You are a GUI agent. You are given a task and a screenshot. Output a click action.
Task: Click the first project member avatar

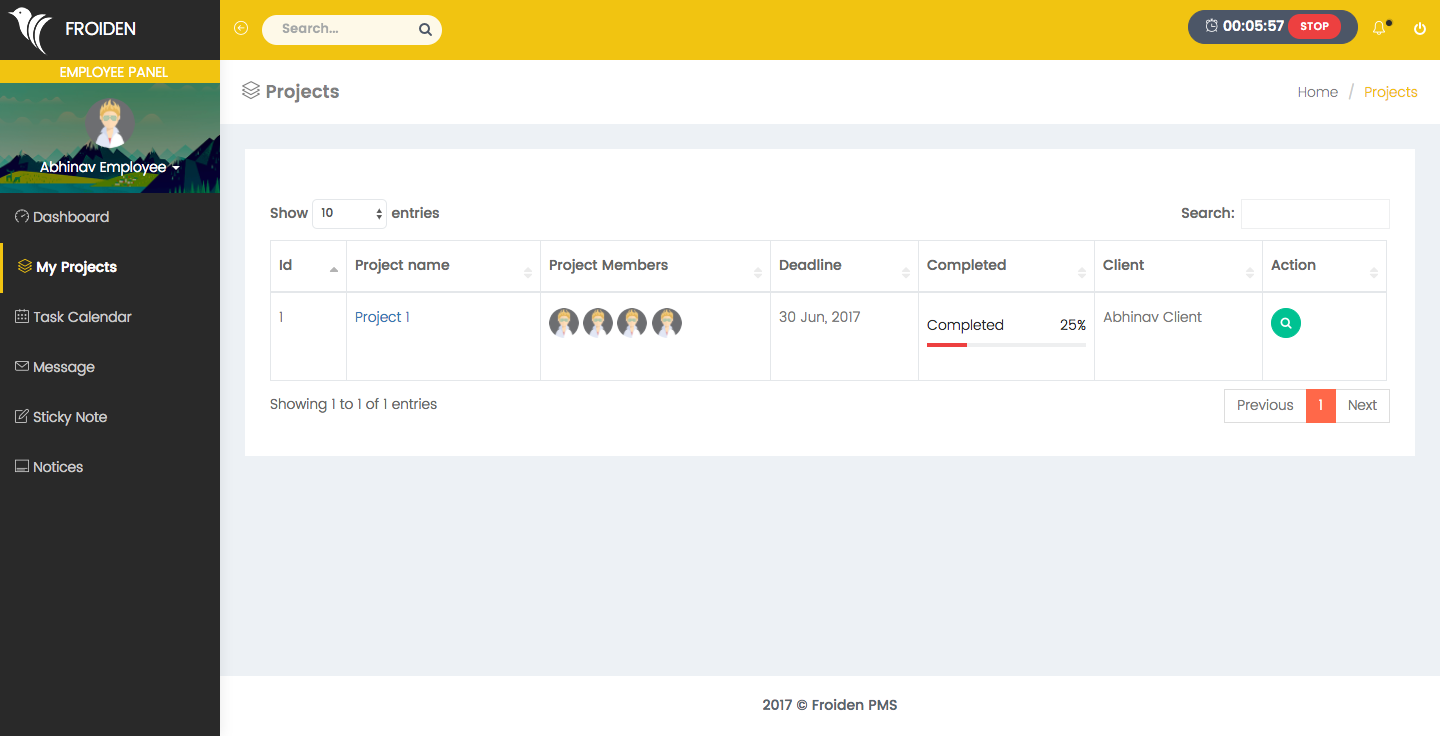(564, 322)
